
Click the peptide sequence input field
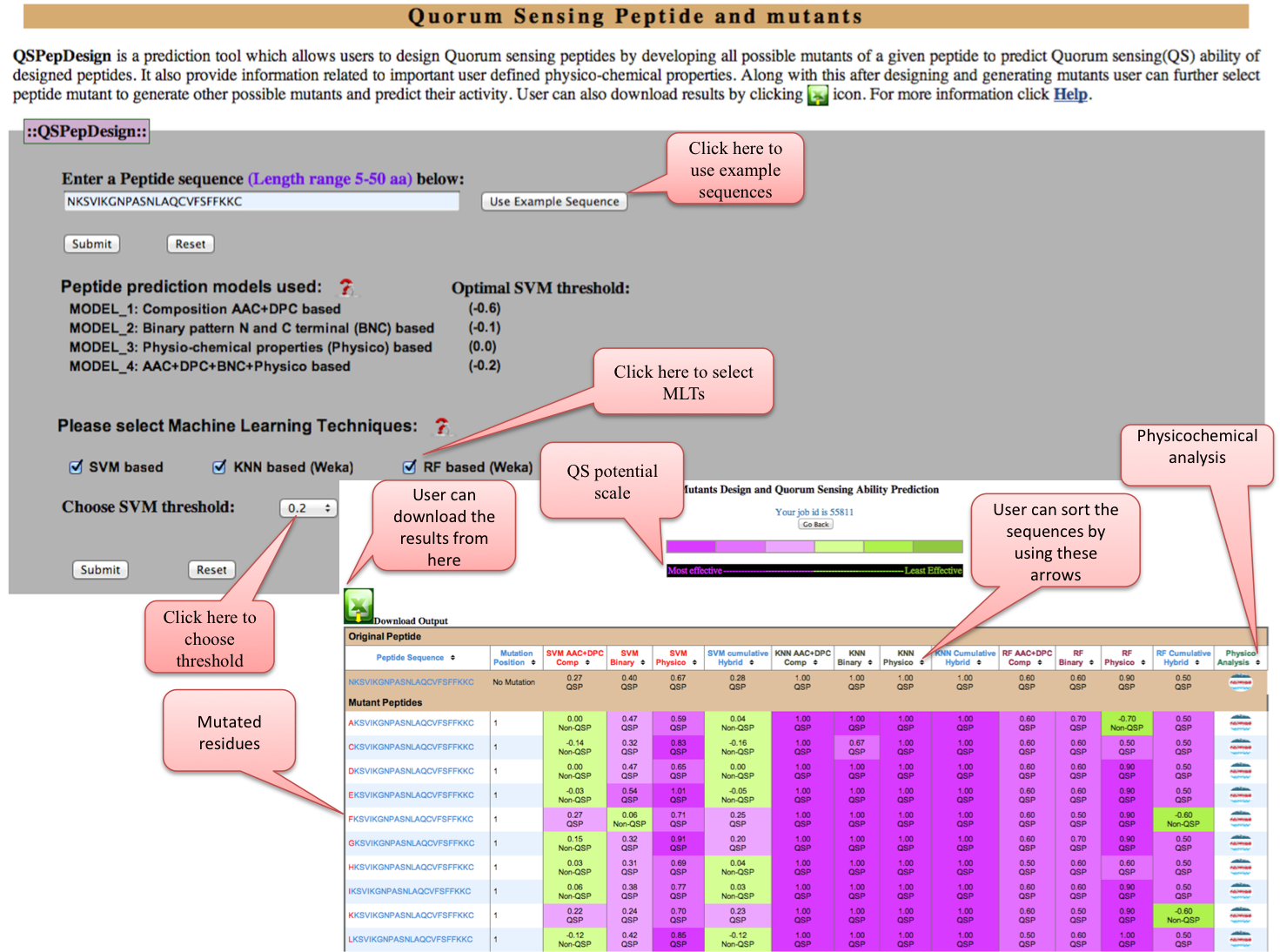tap(261, 201)
